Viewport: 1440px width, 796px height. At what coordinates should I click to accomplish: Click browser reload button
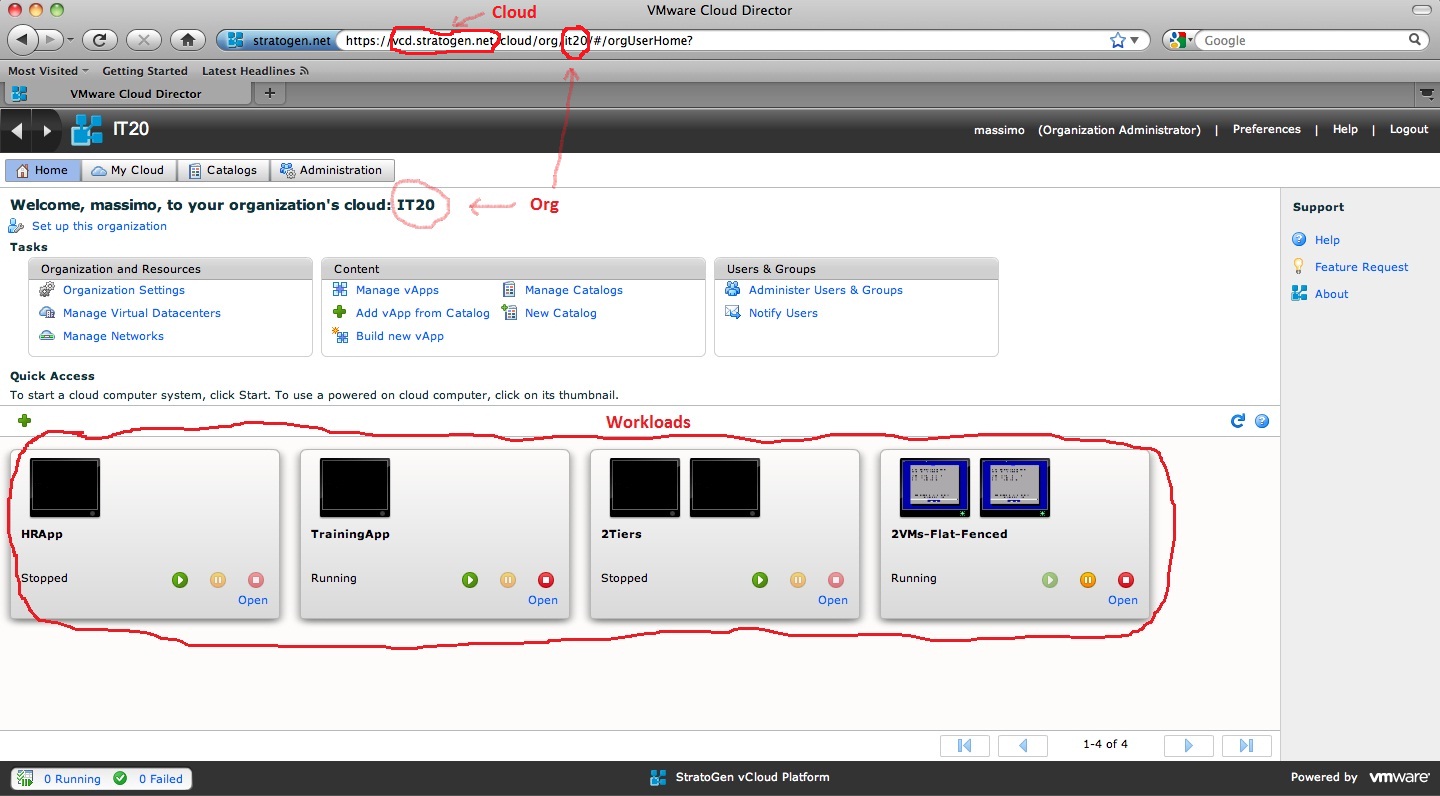pyautogui.click(x=100, y=40)
